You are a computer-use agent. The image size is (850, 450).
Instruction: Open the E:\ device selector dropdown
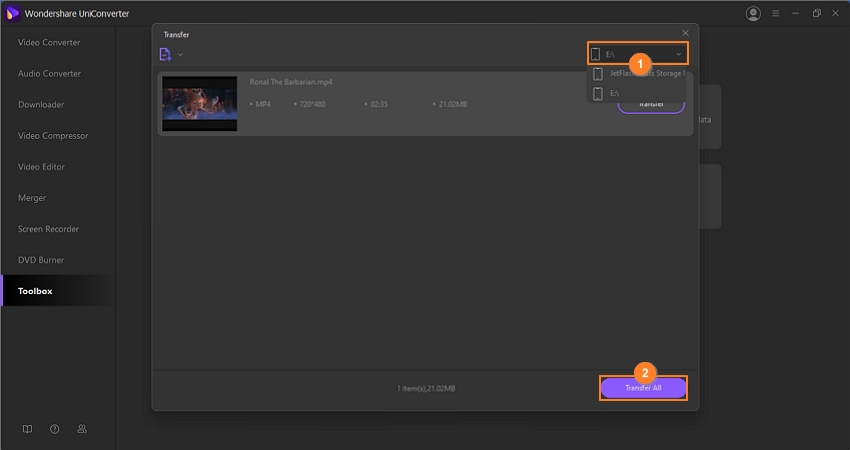pyautogui.click(x=638, y=54)
